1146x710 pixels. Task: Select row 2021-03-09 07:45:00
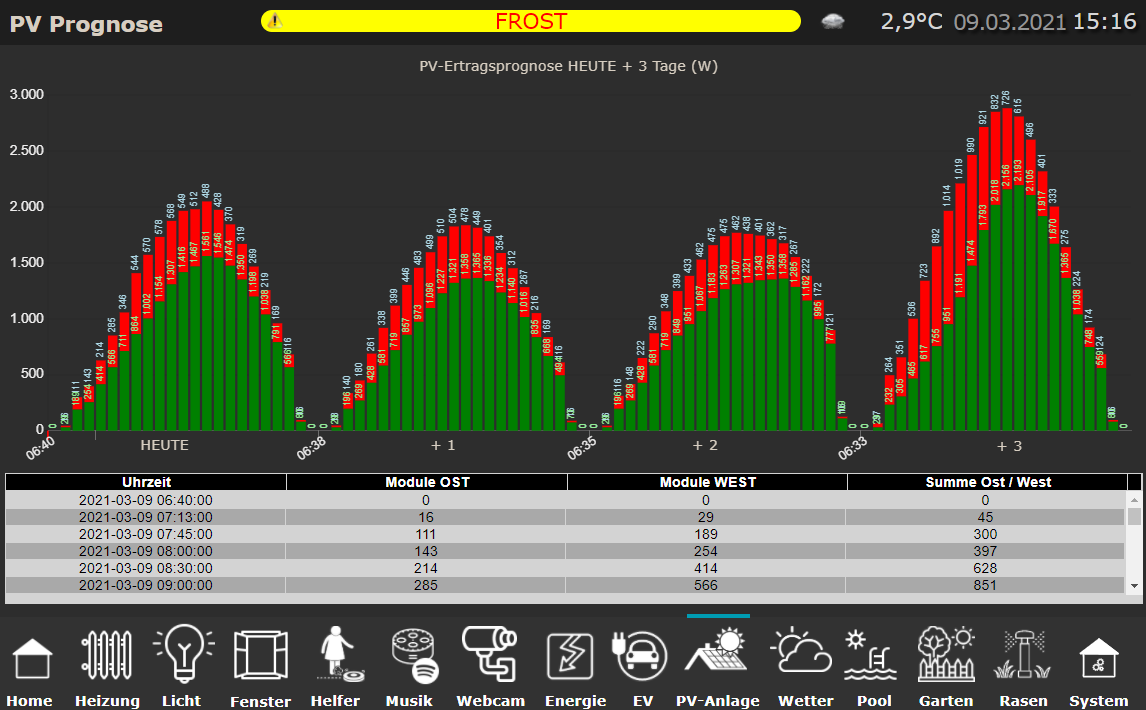pos(565,534)
